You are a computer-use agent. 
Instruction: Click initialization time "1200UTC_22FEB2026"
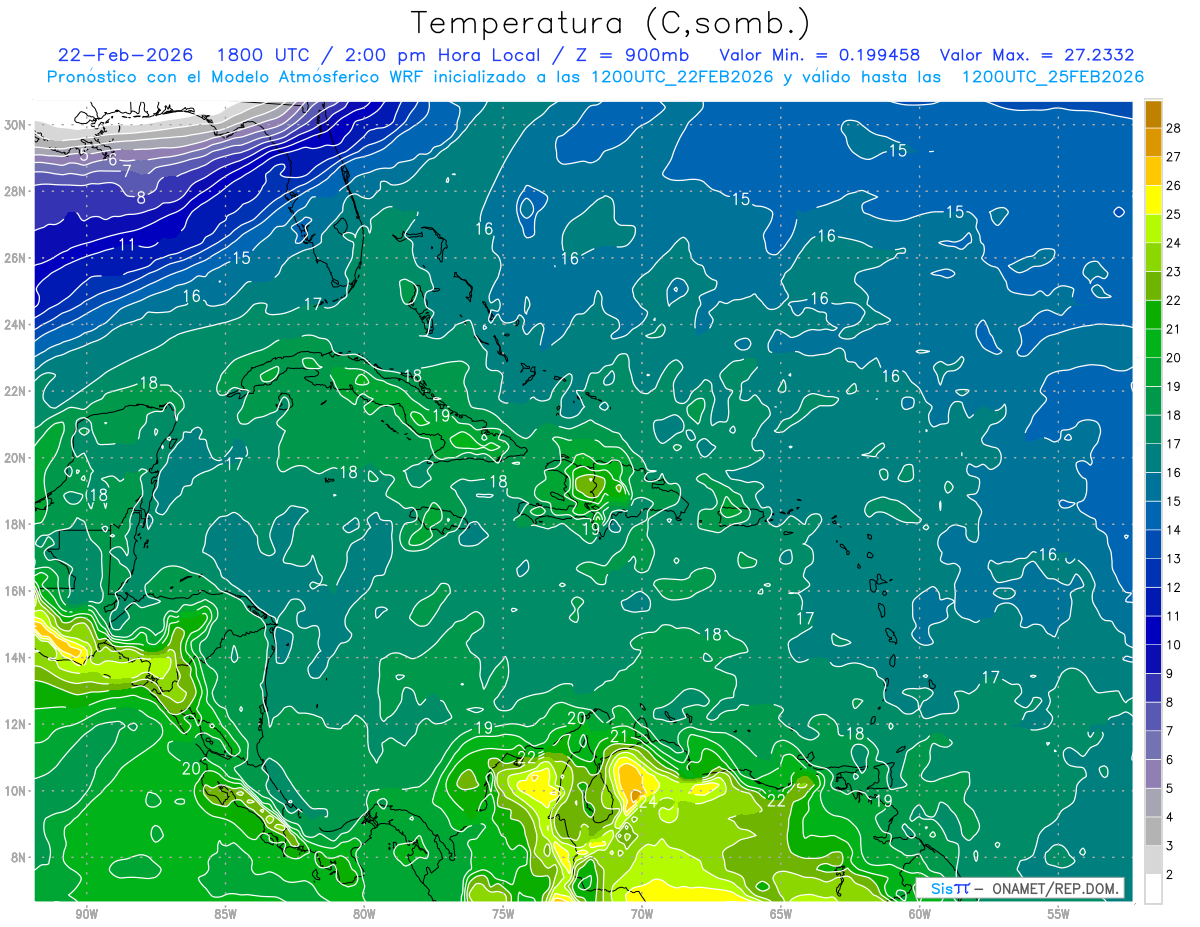(x=681, y=77)
